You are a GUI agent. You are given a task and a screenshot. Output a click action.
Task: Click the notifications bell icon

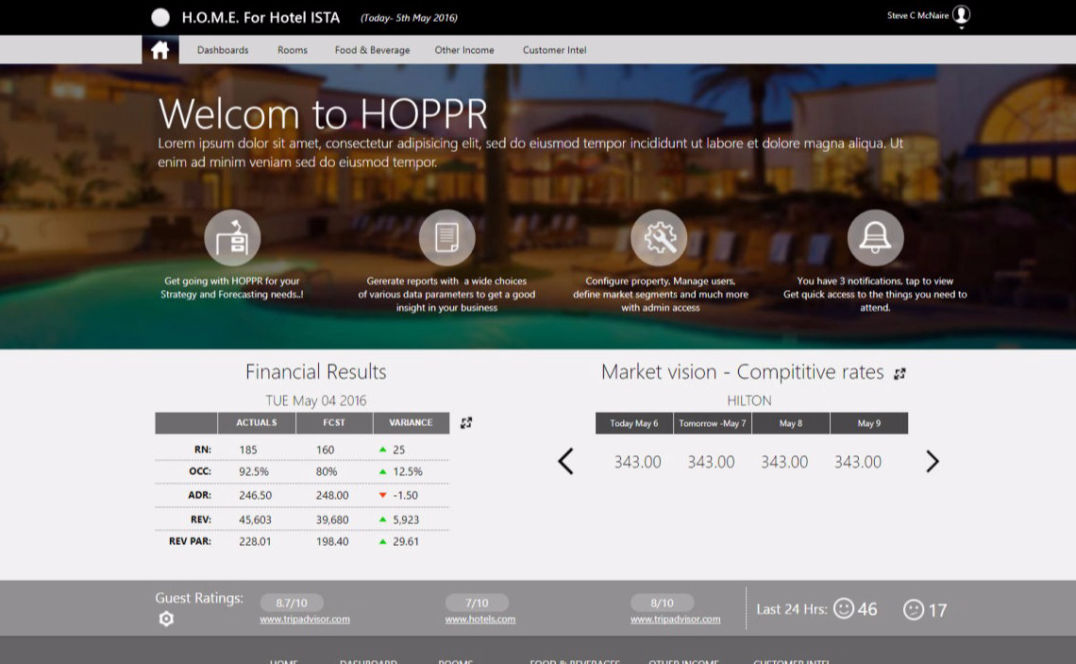875,237
